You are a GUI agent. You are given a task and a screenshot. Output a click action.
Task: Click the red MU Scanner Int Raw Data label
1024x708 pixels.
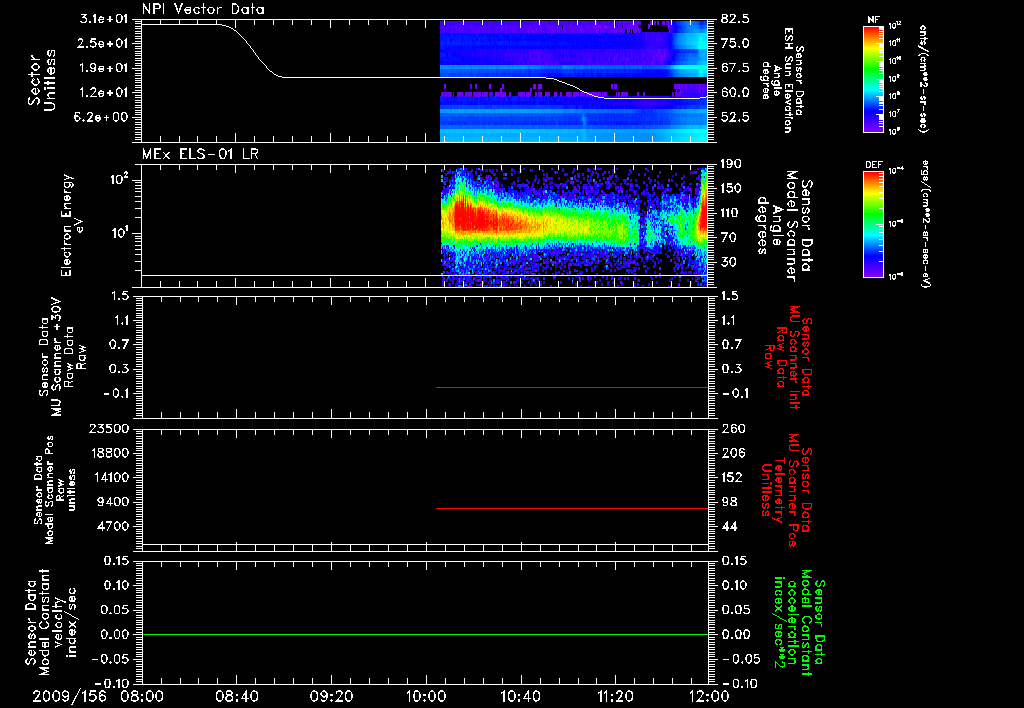[x=789, y=357]
